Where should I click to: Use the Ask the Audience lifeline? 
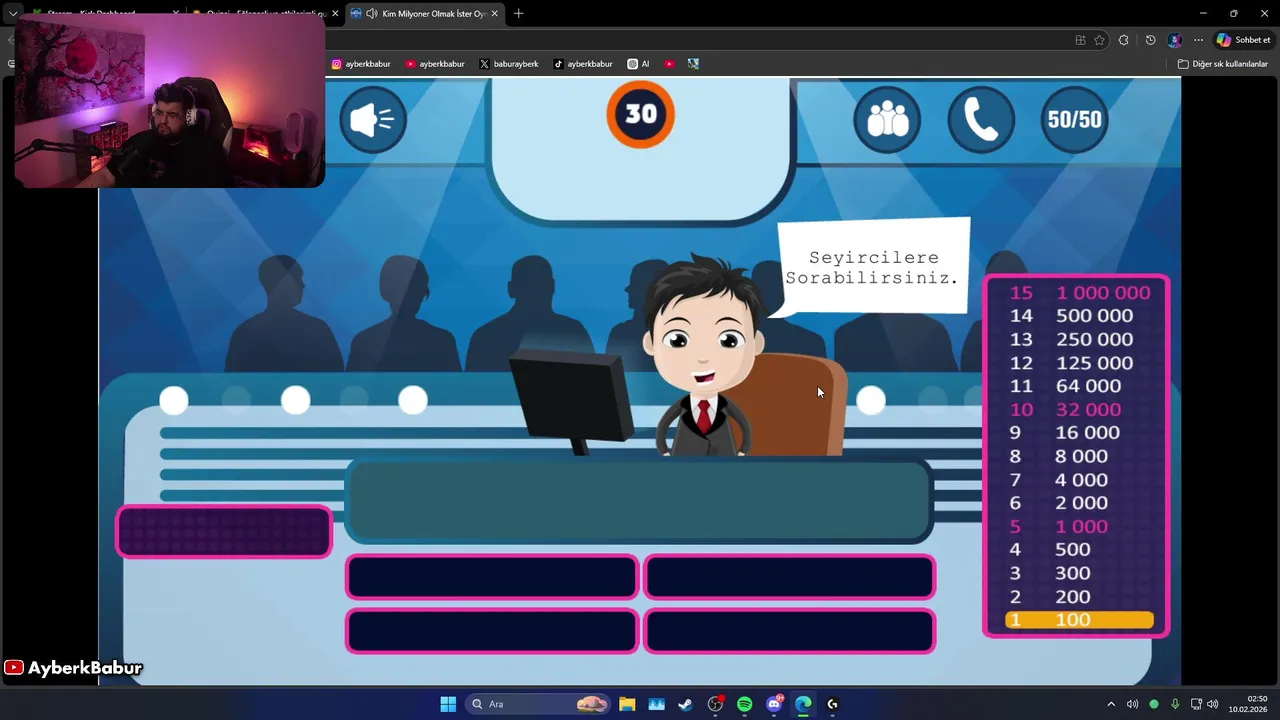coord(887,119)
